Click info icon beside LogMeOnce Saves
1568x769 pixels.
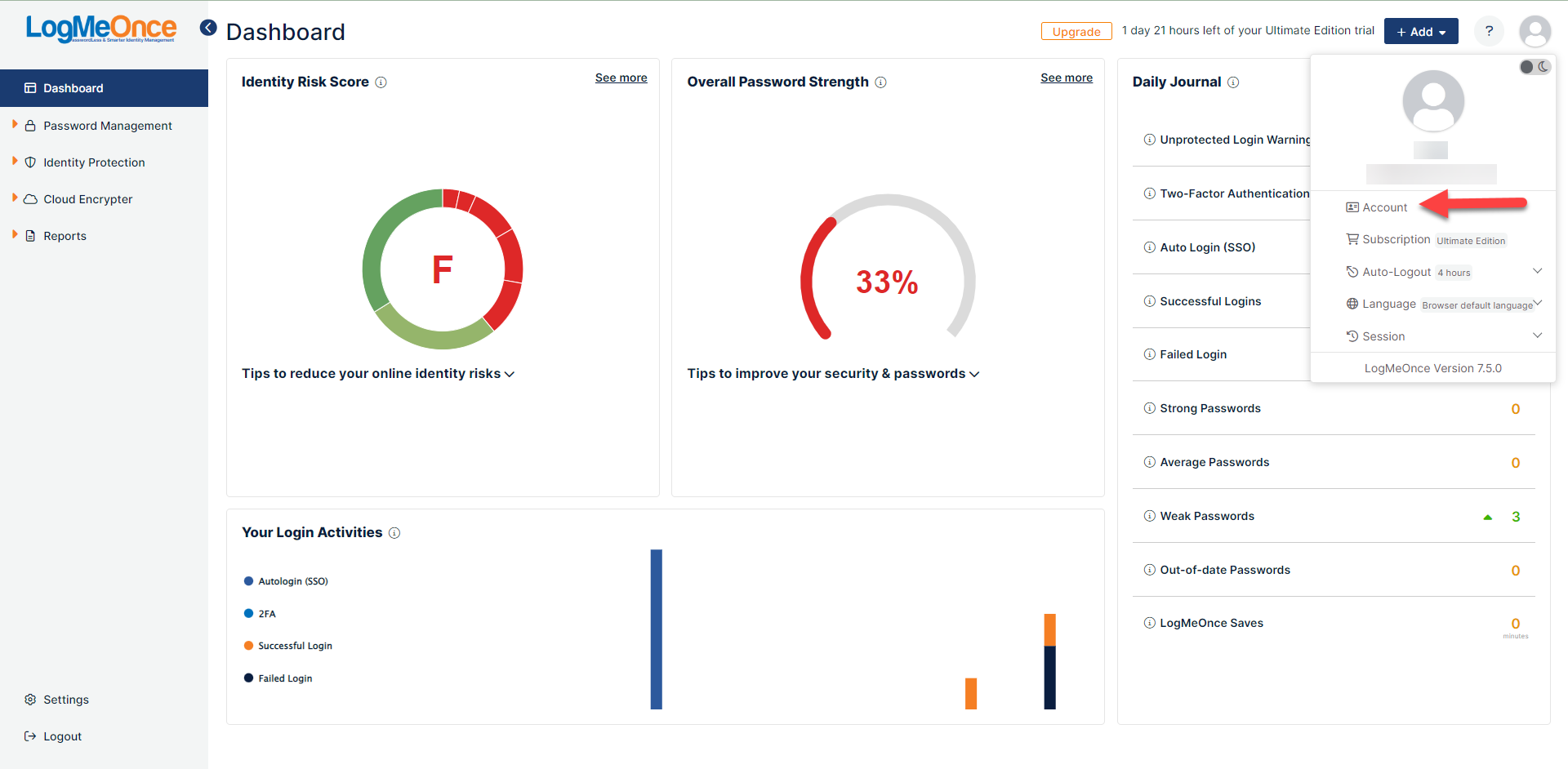[x=1150, y=623]
